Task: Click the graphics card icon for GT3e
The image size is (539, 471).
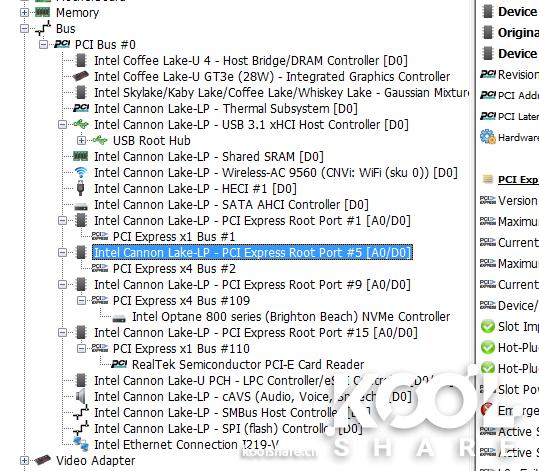Action: [x=81, y=76]
